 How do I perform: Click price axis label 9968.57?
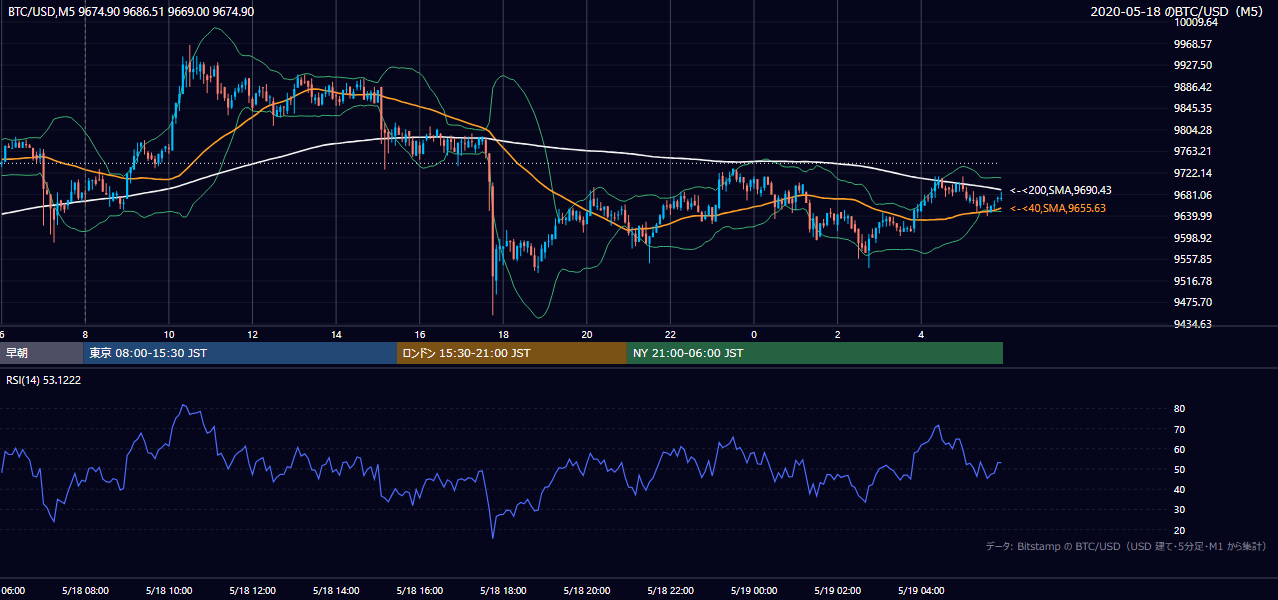[1193, 44]
